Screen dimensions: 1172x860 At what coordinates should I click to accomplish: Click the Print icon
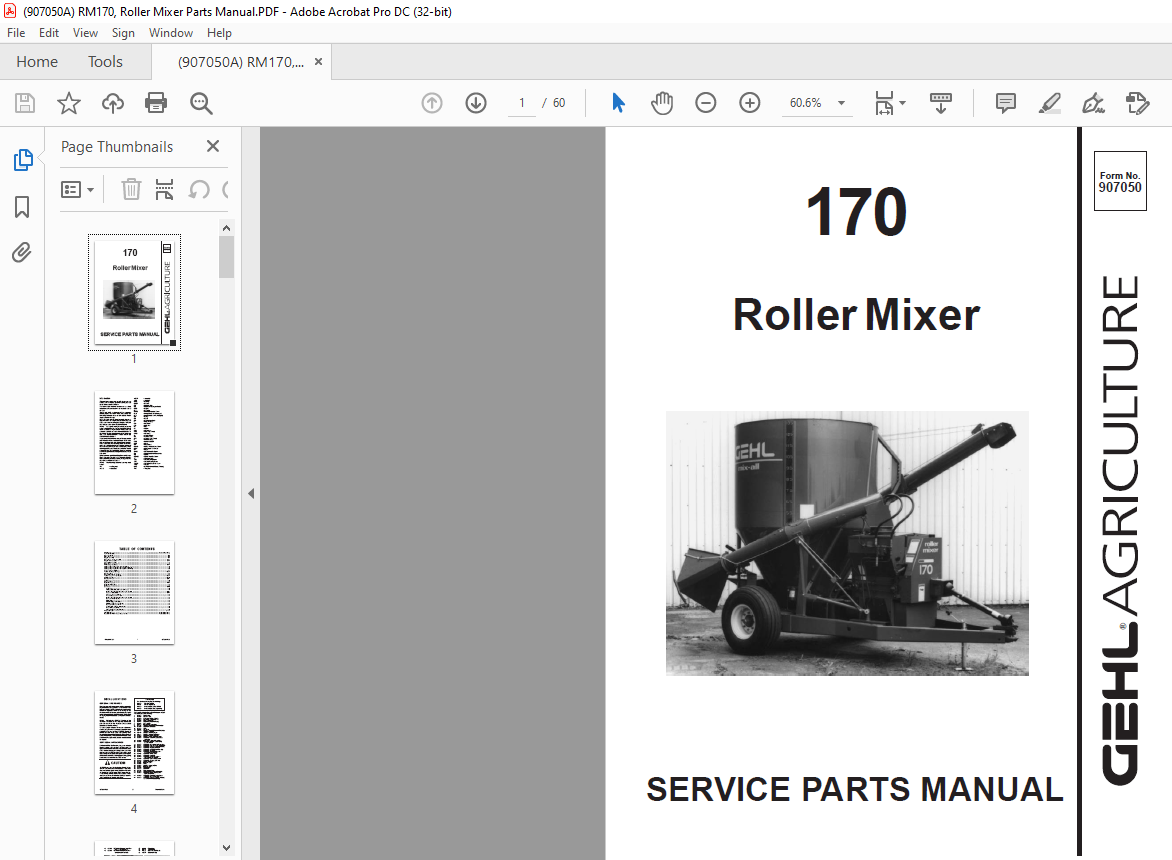[x=156, y=103]
